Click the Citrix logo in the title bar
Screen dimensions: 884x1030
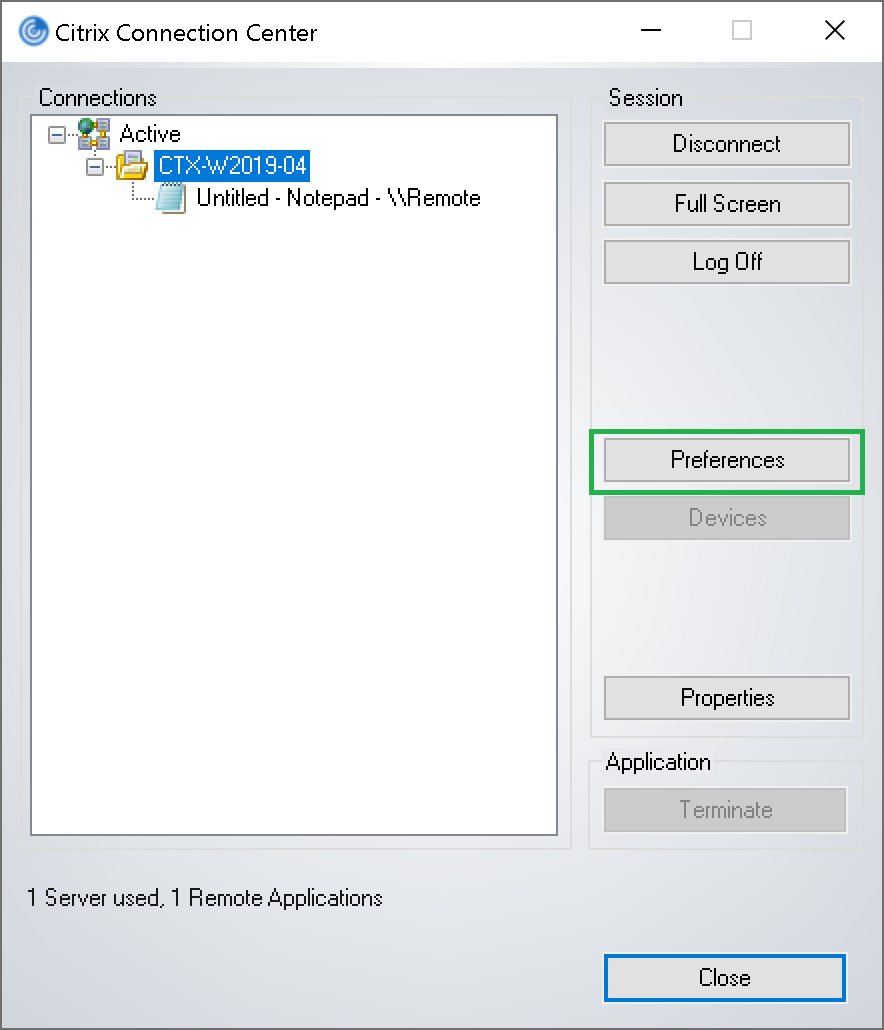pos(33,32)
